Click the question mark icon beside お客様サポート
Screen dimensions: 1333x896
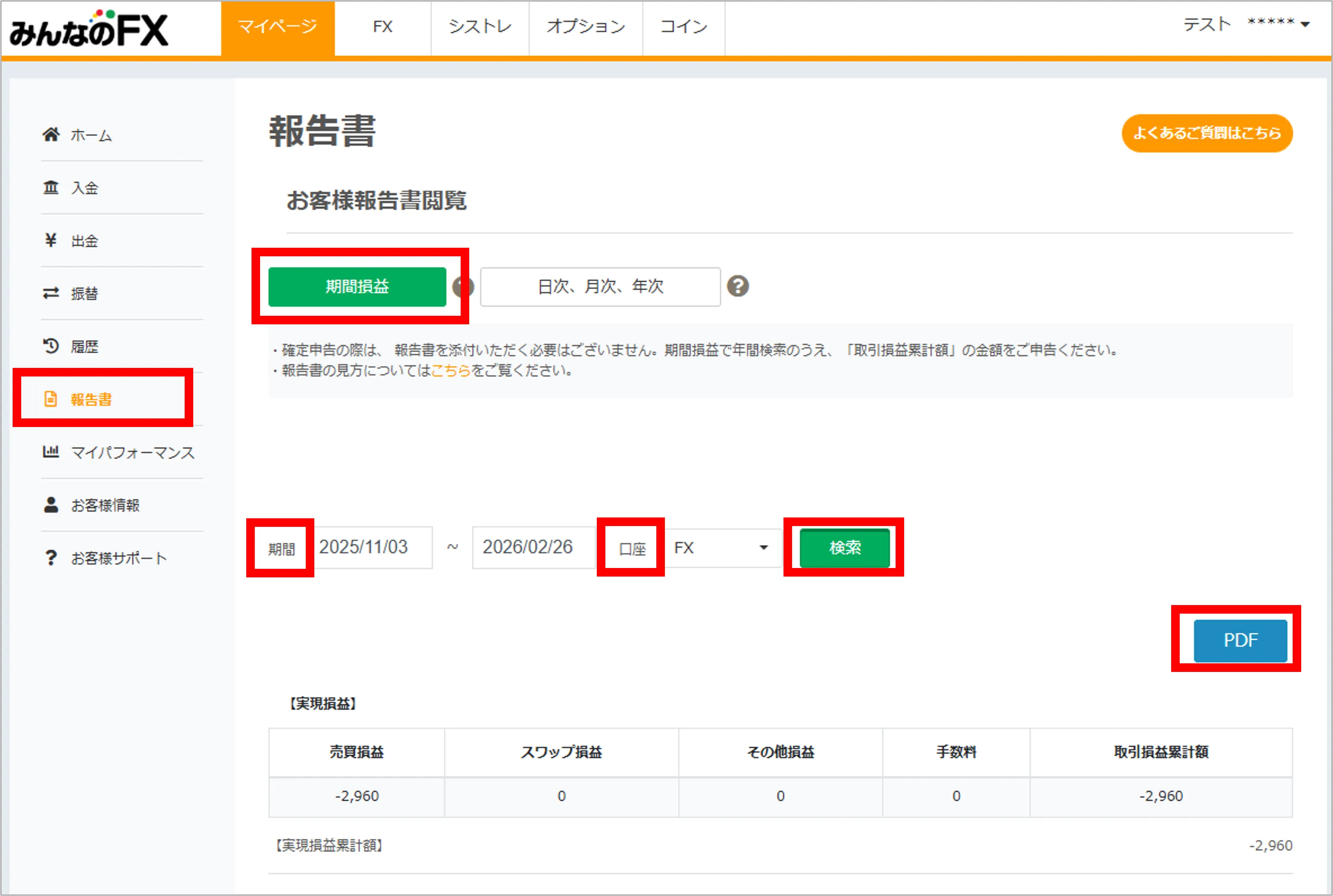pyautogui.click(x=51, y=558)
